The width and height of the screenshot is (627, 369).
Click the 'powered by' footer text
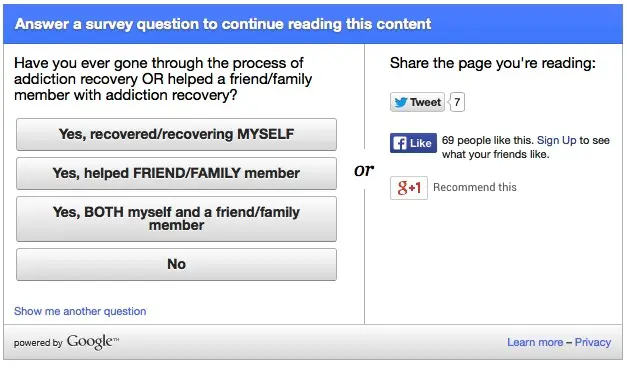(x=38, y=343)
